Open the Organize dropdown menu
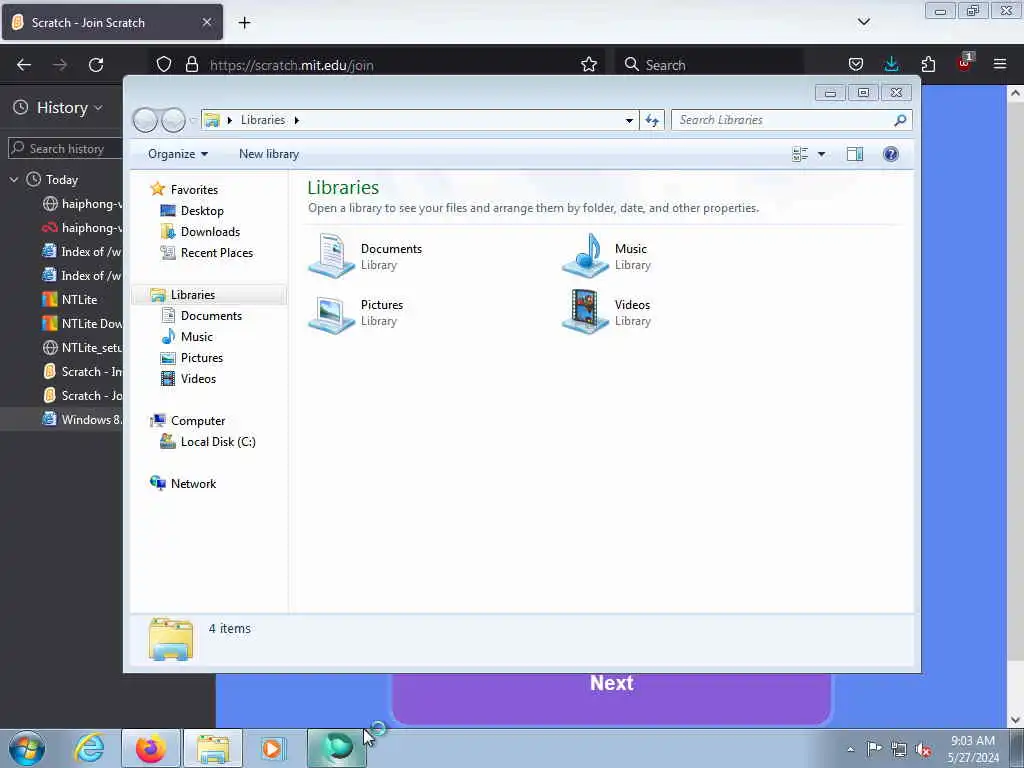 click(178, 154)
